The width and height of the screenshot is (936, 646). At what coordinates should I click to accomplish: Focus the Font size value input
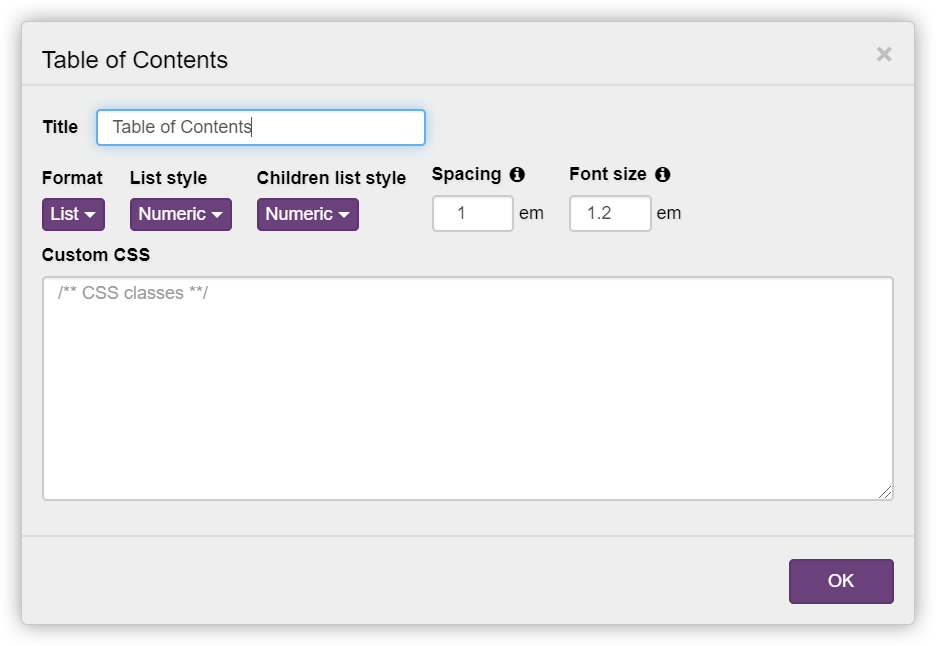610,213
